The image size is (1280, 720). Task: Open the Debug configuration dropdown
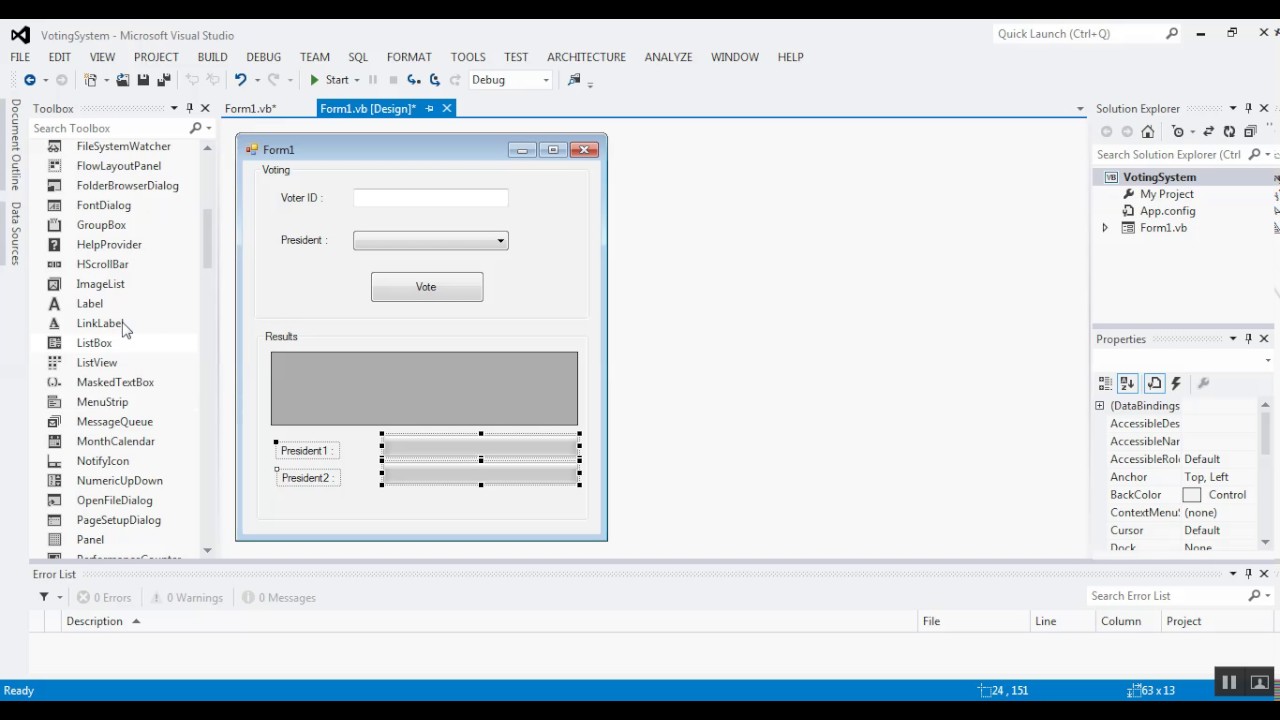(x=546, y=80)
